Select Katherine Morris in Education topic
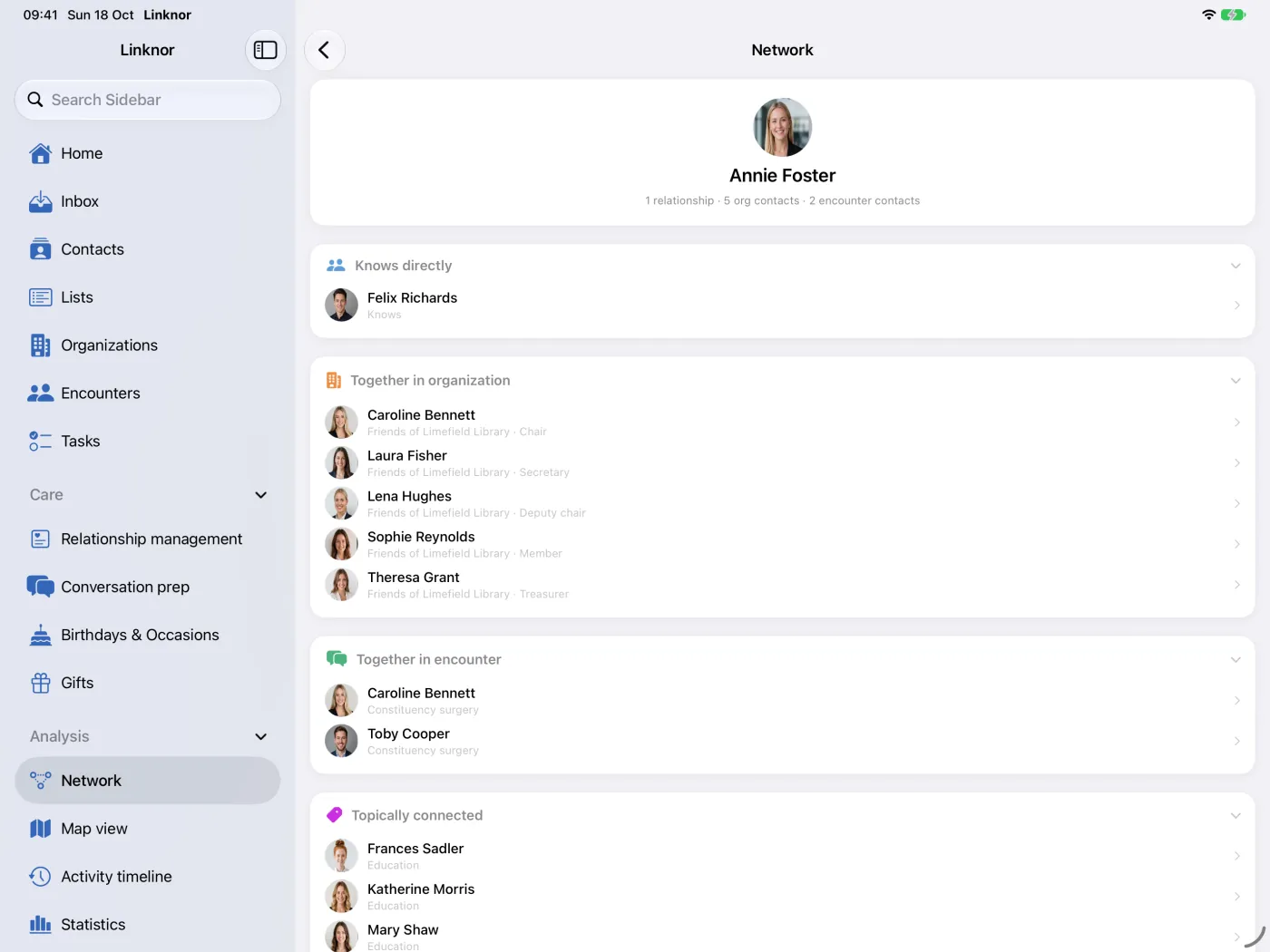 coord(782,897)
